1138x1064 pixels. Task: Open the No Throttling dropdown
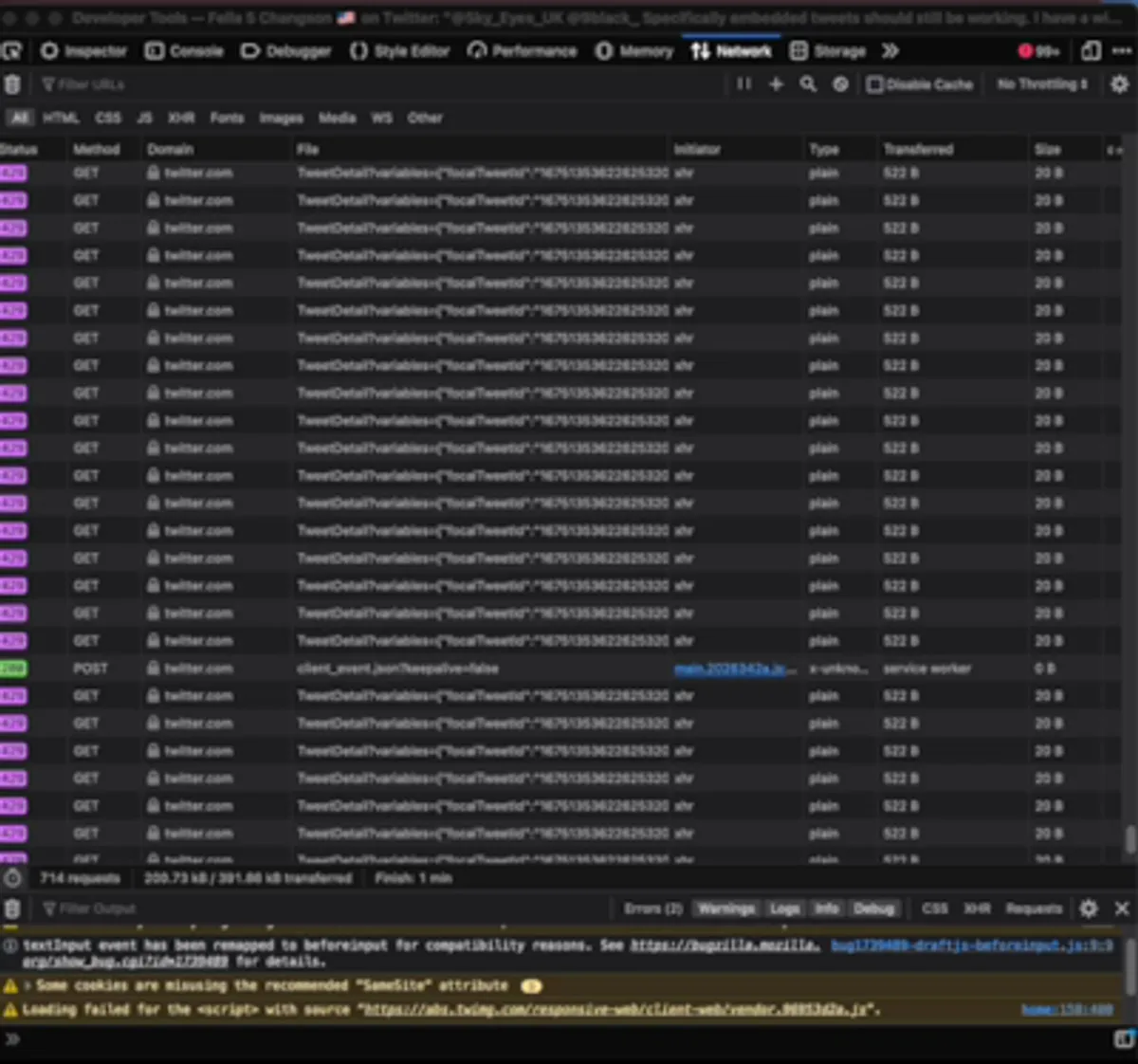(1041, 84)
